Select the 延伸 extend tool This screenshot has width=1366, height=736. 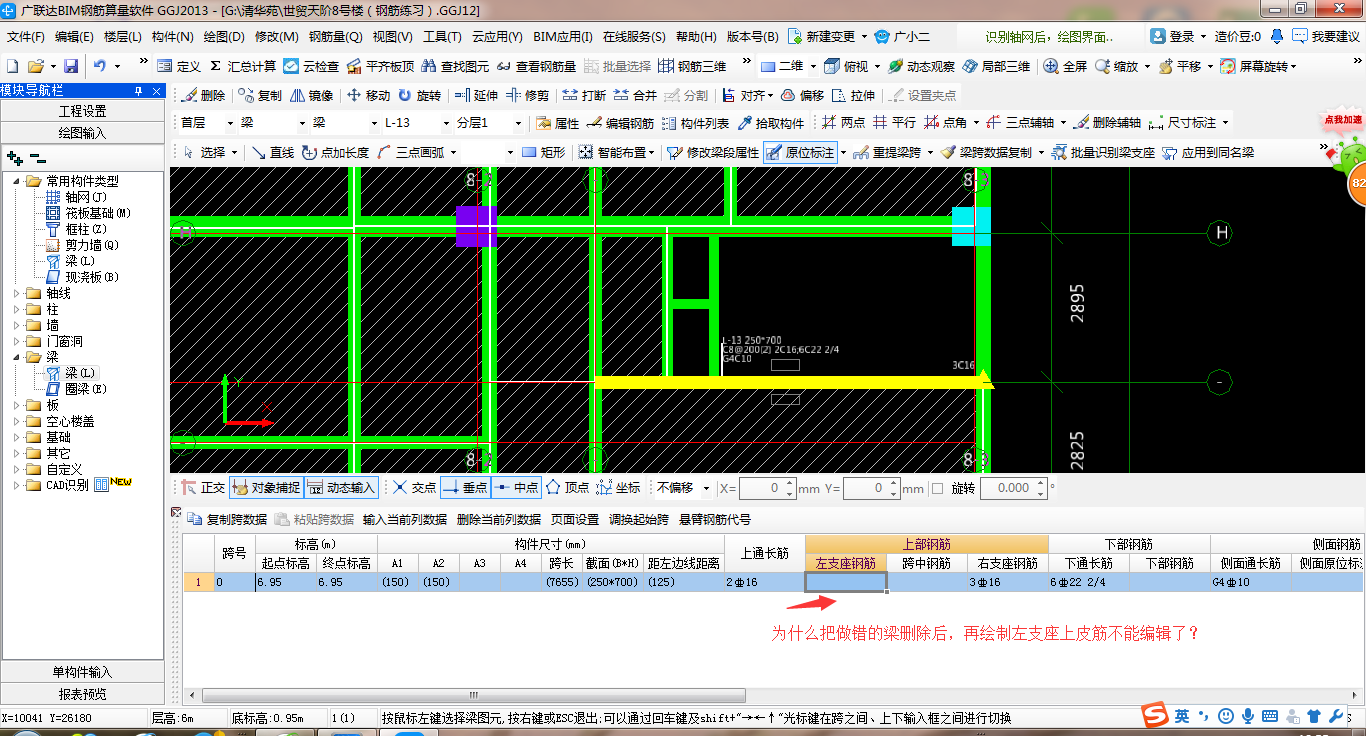pos(475,96)
